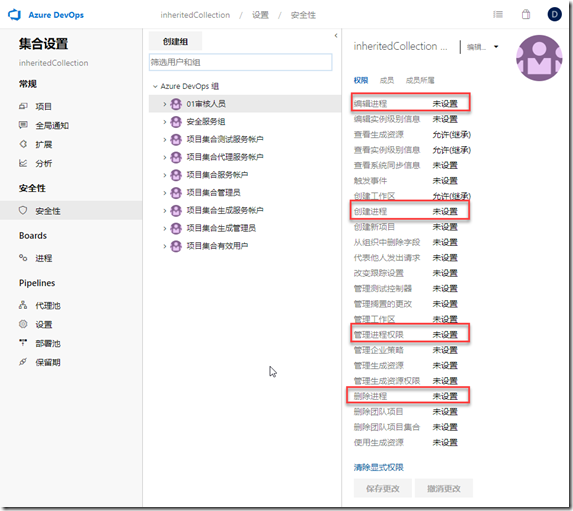
Task: Change 编辑进程 permission value
Action: [445, 104]
